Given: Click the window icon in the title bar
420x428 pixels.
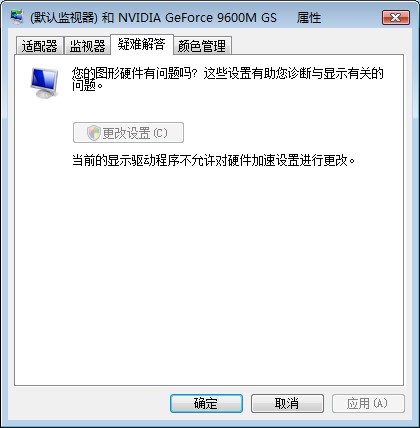Looking at the screenshot, I should (17, 17).
